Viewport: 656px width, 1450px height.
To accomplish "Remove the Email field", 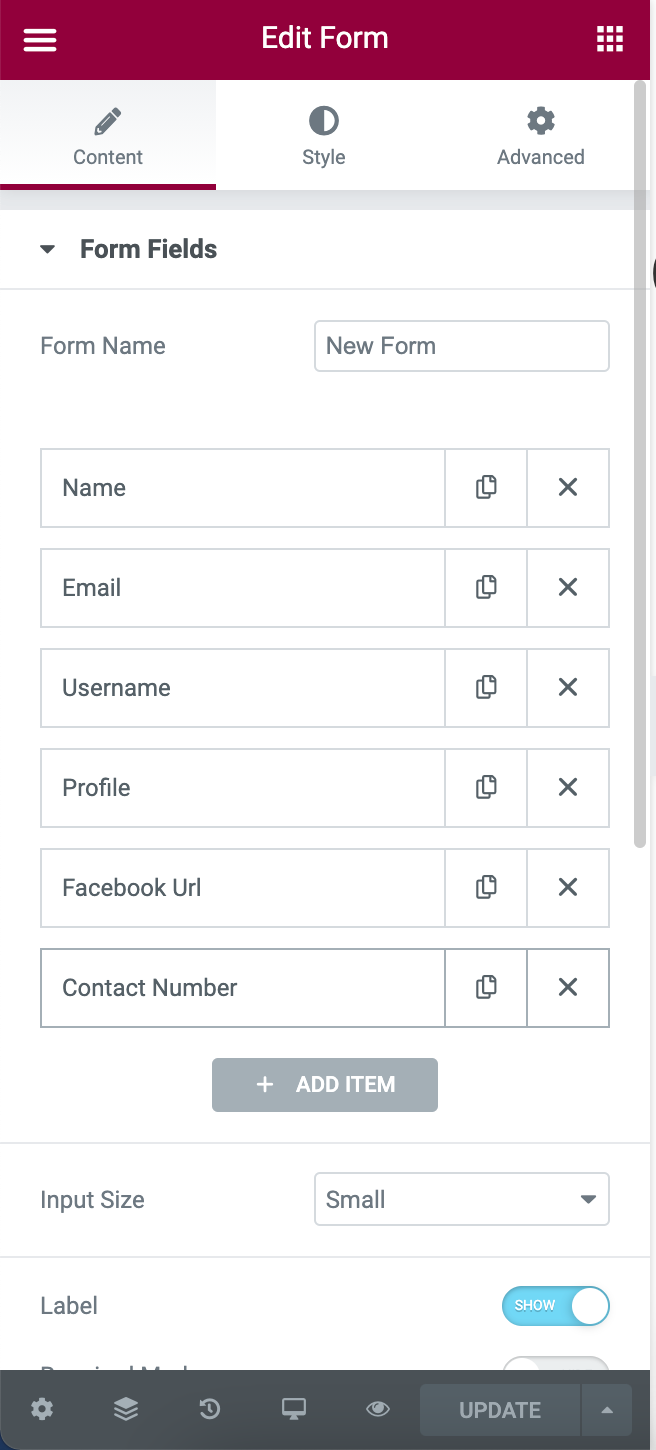I will [x=568, y=588].
